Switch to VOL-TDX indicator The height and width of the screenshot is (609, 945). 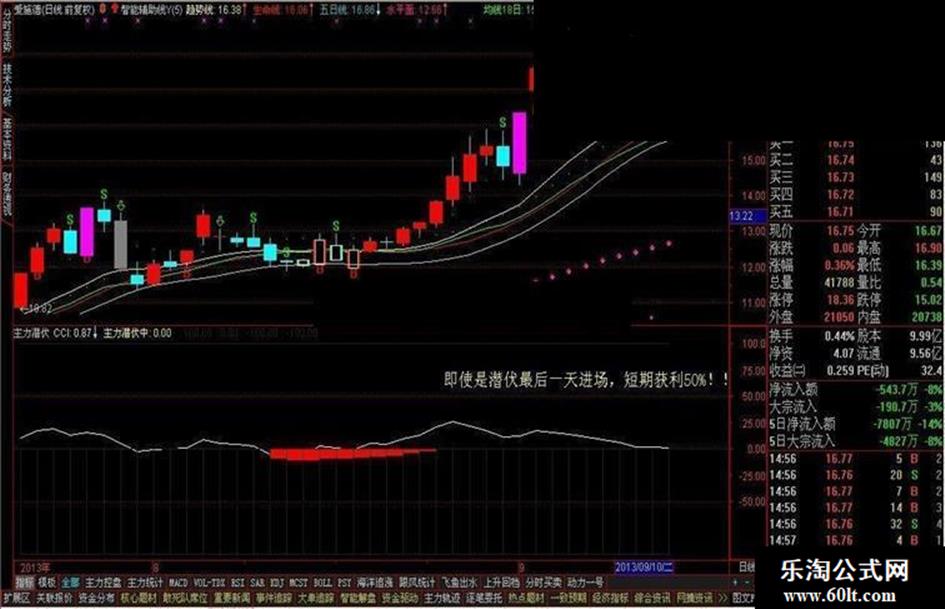(x=210, y=583)
